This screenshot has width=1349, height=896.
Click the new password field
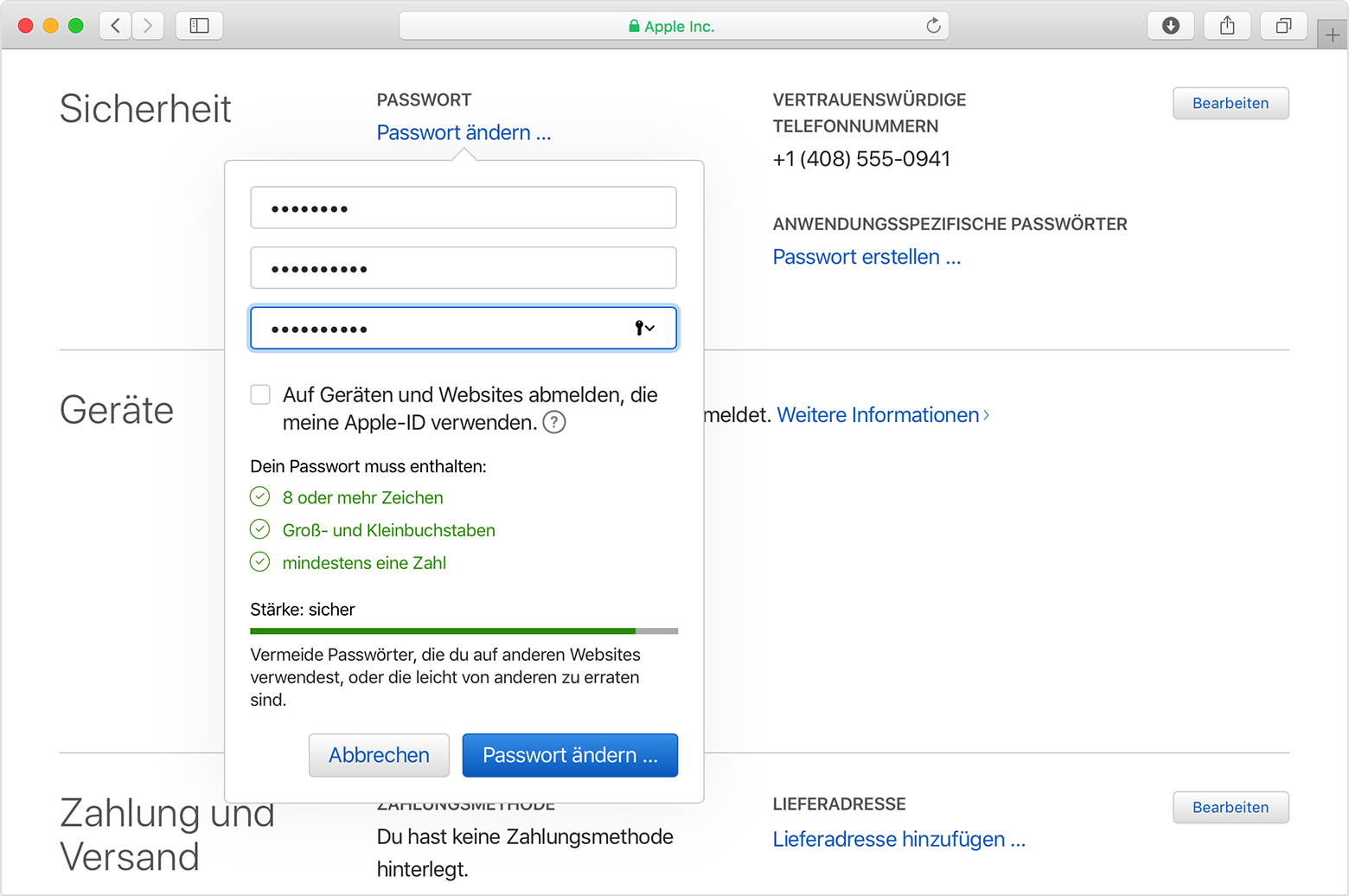[464, 268]
